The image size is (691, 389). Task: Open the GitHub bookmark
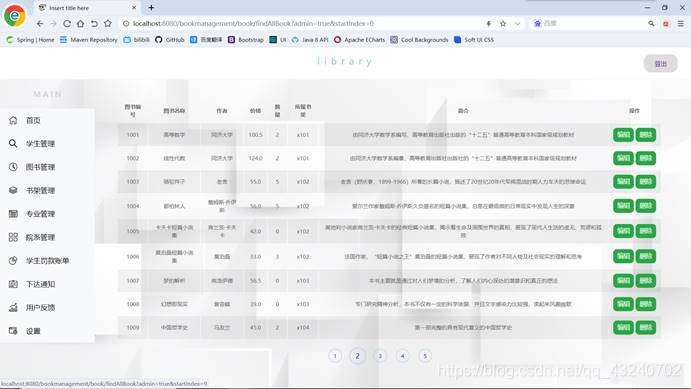coord(170,40)
